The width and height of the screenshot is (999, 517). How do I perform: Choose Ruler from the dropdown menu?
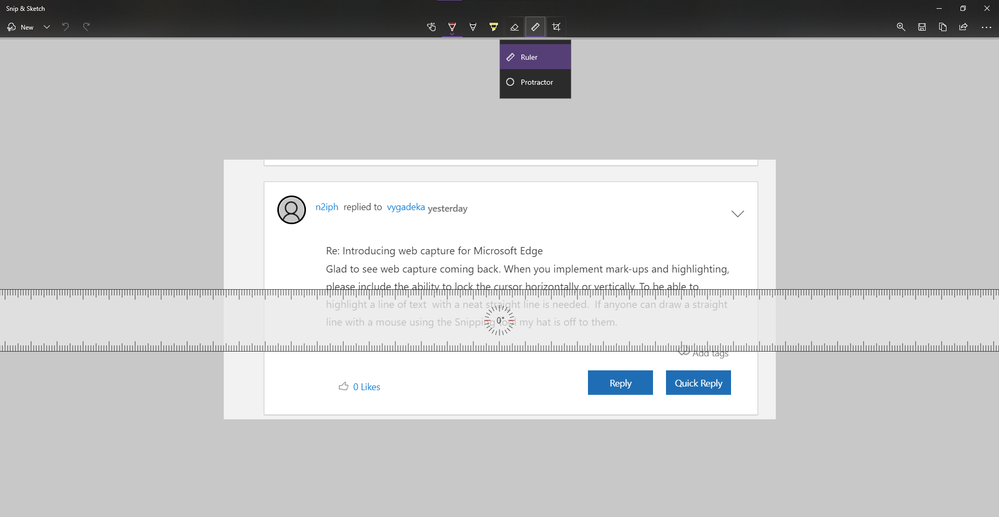pyautogui.click(x=535, y=57)
